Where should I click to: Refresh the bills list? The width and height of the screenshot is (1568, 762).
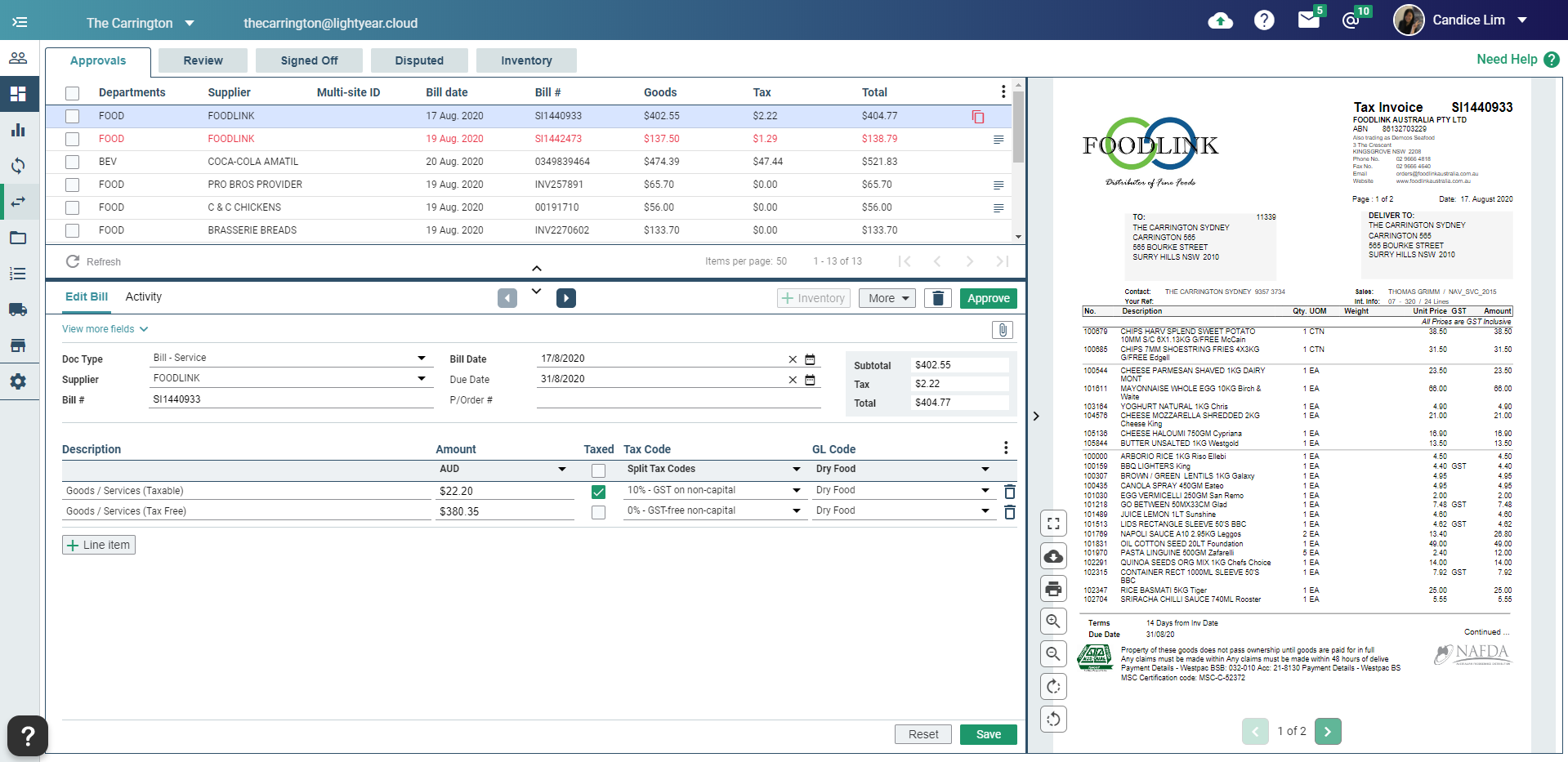click(93, 261)
